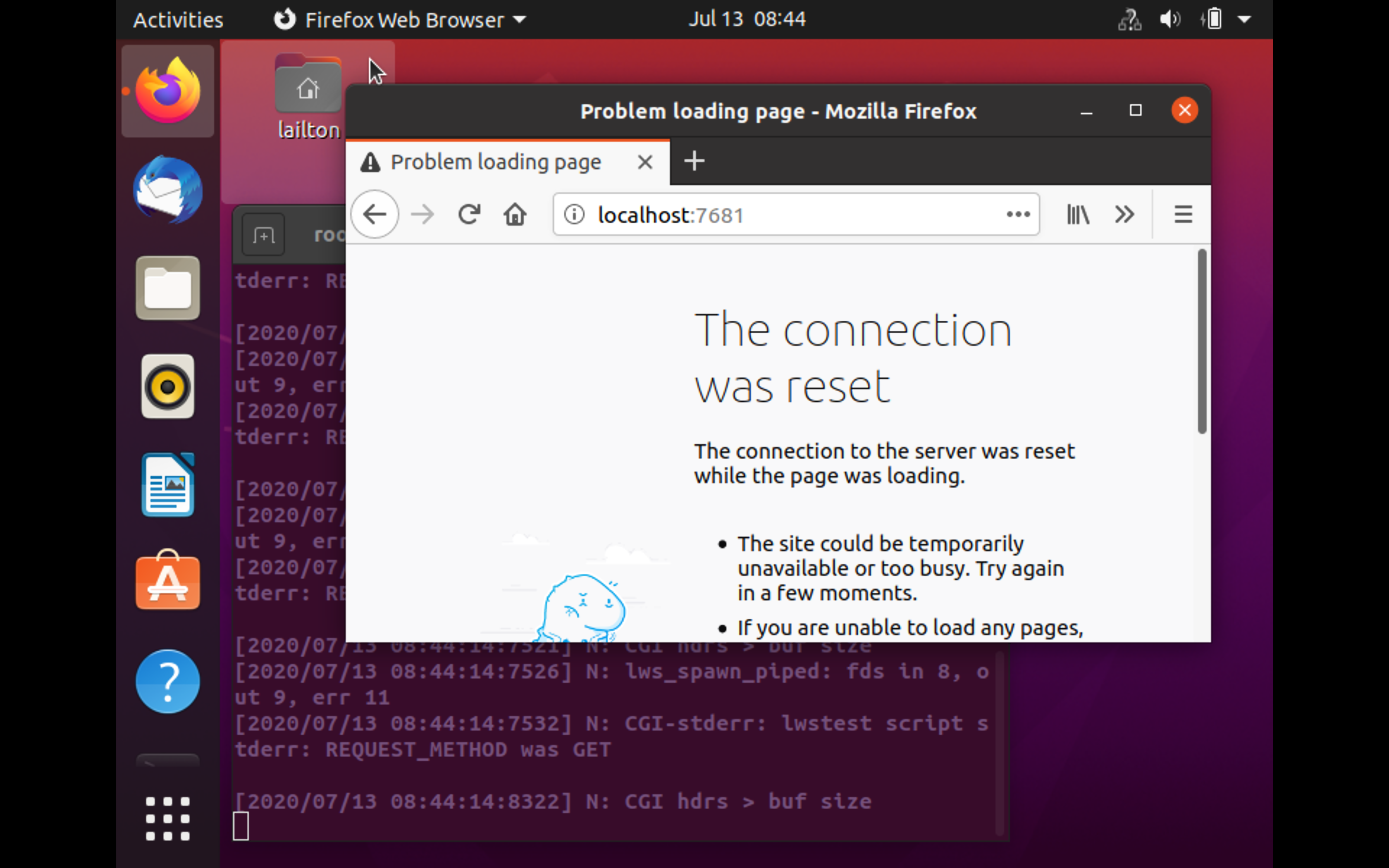
Task: Select the Problem loading page tab
Action: (x=507, y=162)
